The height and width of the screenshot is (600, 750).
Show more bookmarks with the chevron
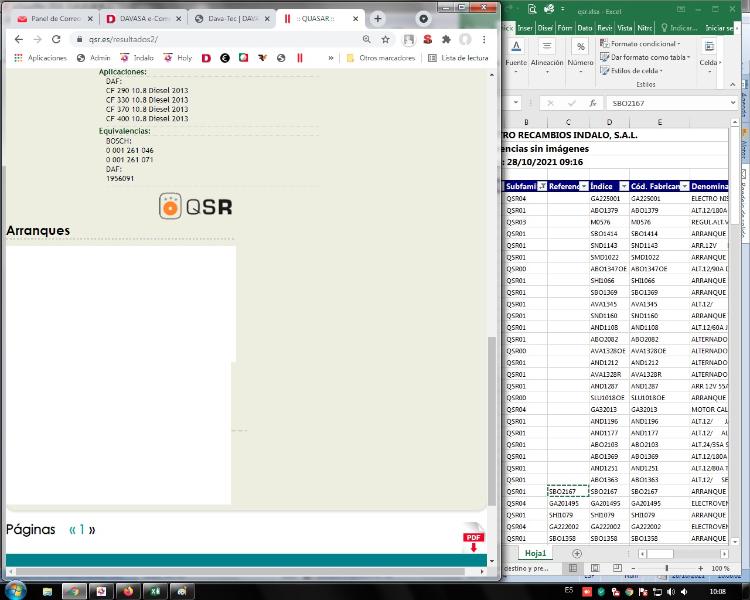331,58
